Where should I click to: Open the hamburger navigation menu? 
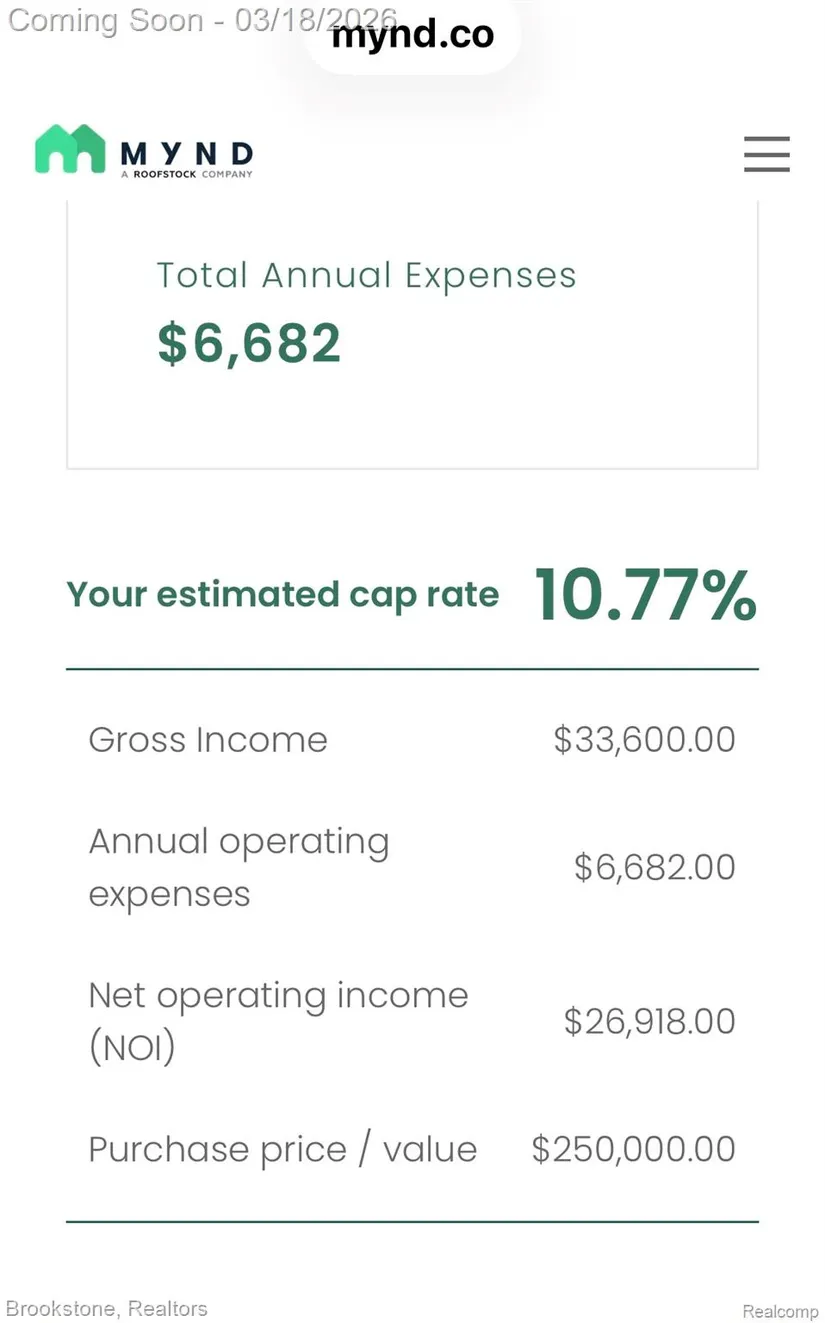coord(766,154)
